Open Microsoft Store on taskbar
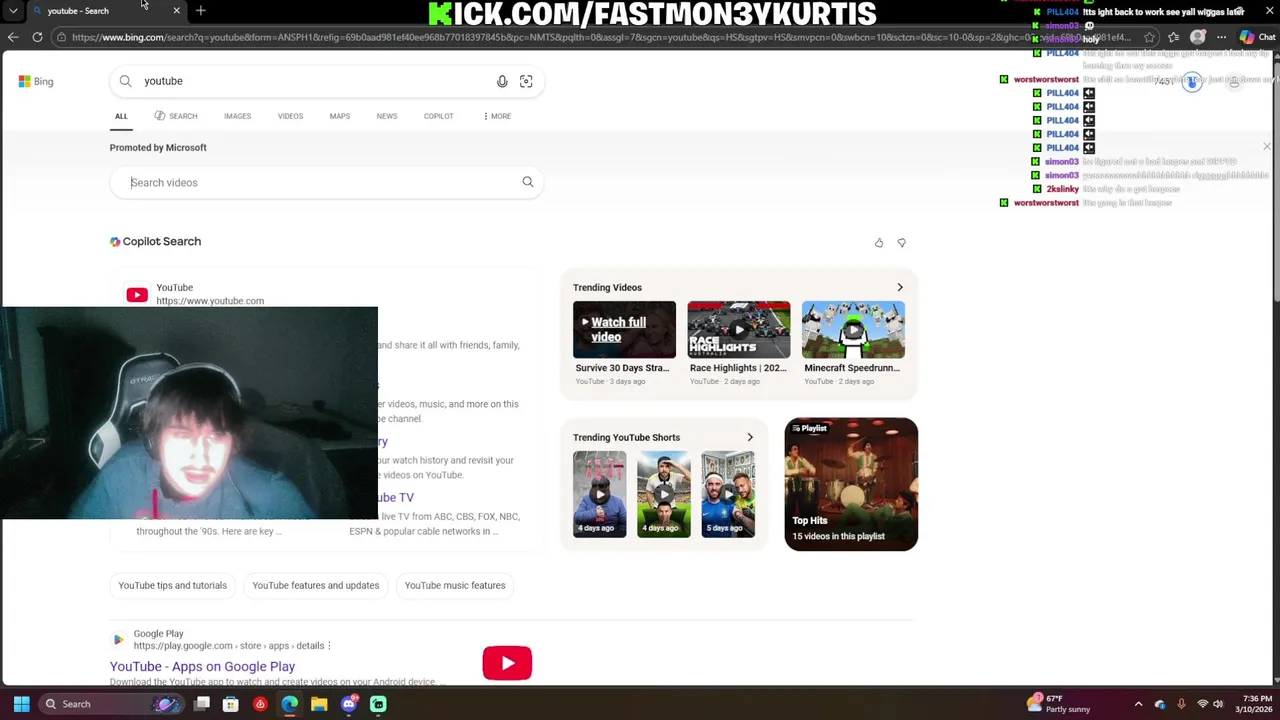The width and height of the screenshot is (1280, 720). tap(231, 704)
